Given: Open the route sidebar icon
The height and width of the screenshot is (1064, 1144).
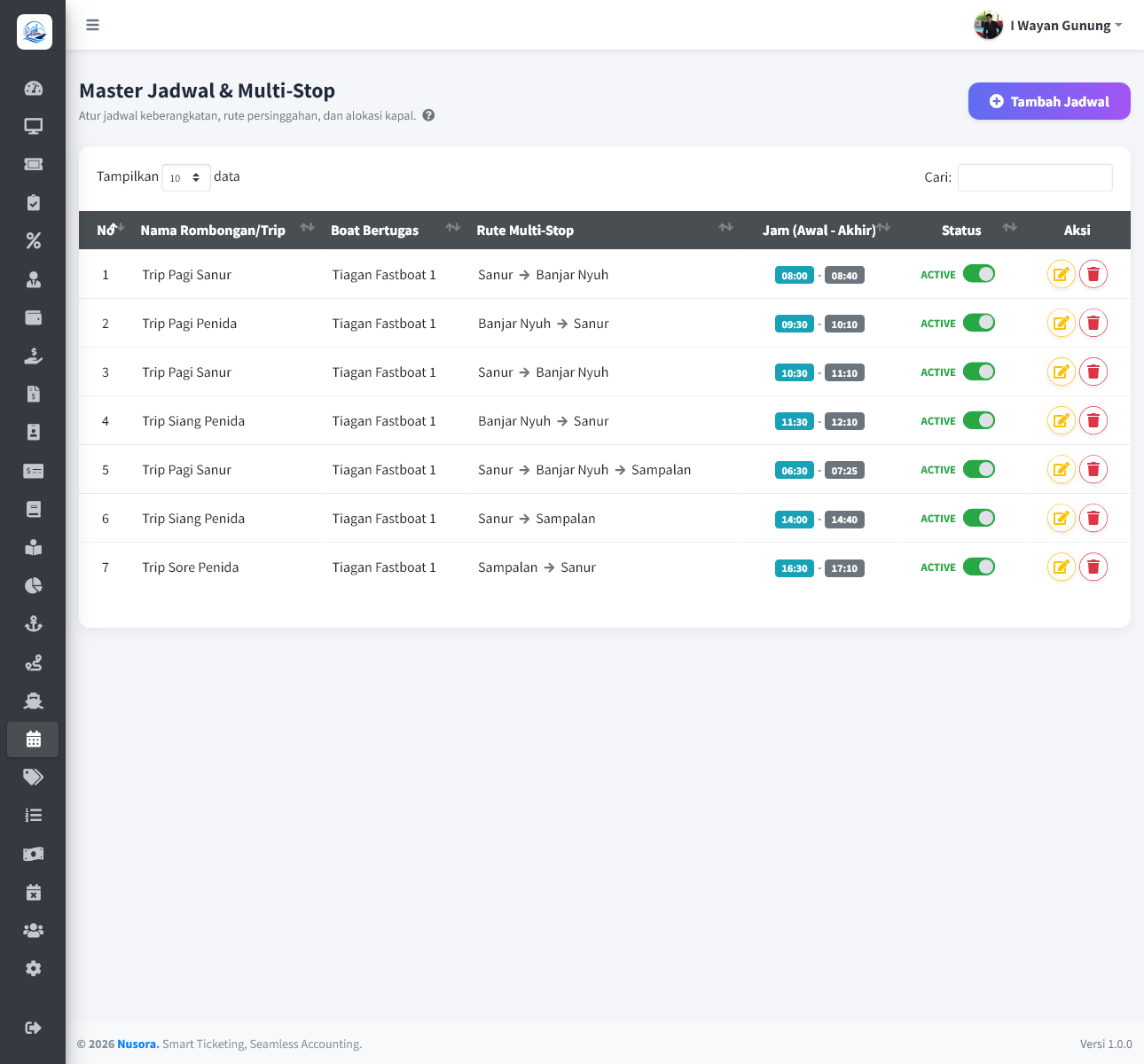Looking at the screenshot, I should pyautogui.click(x=33, y=662).
